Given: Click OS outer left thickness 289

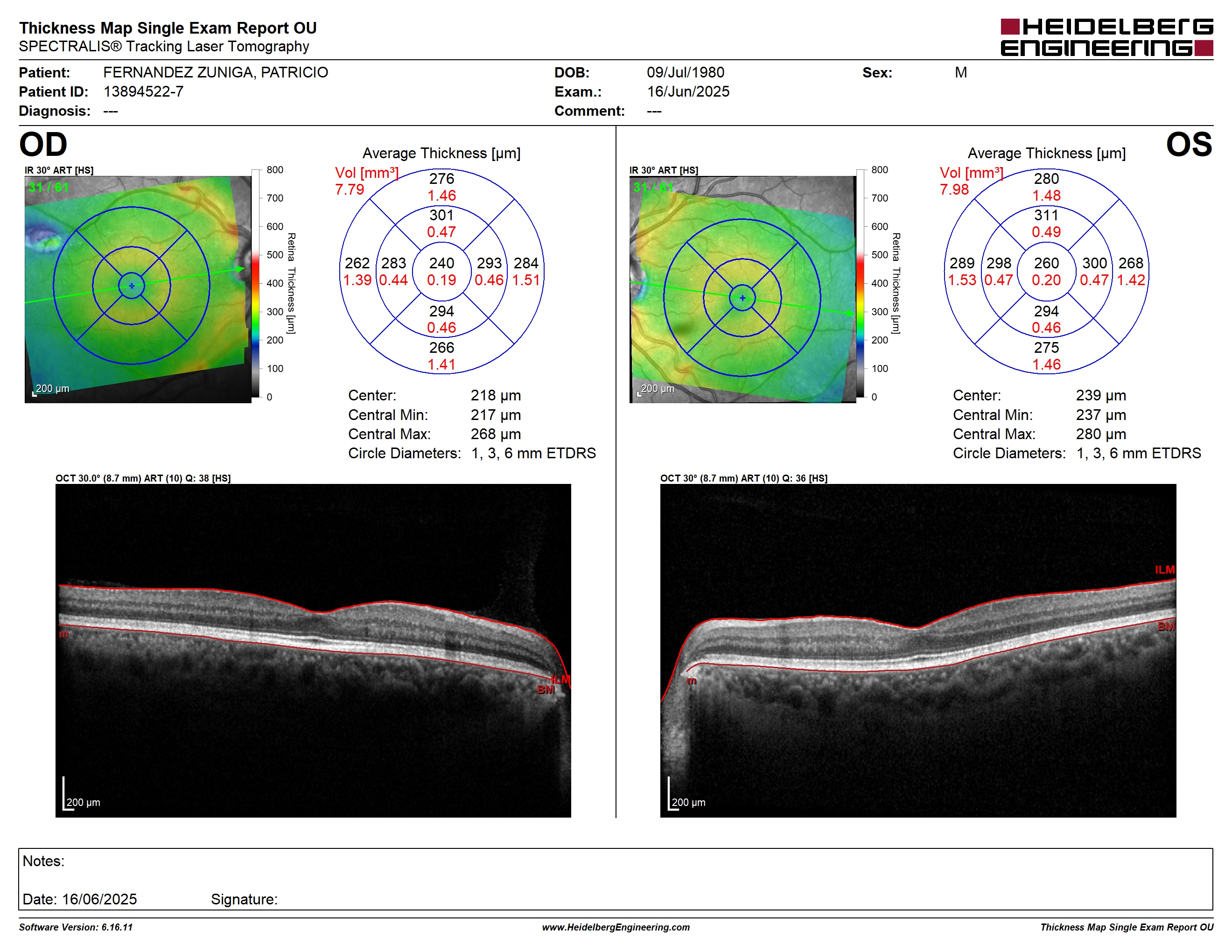Looking at the screenshot, I should tap(962, 263).
